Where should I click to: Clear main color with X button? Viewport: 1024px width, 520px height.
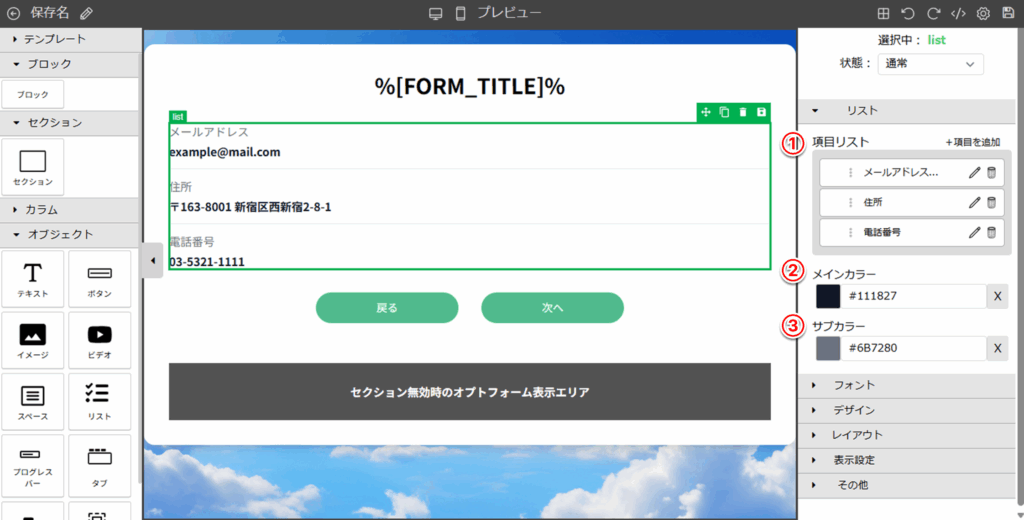tap(998, 296)
